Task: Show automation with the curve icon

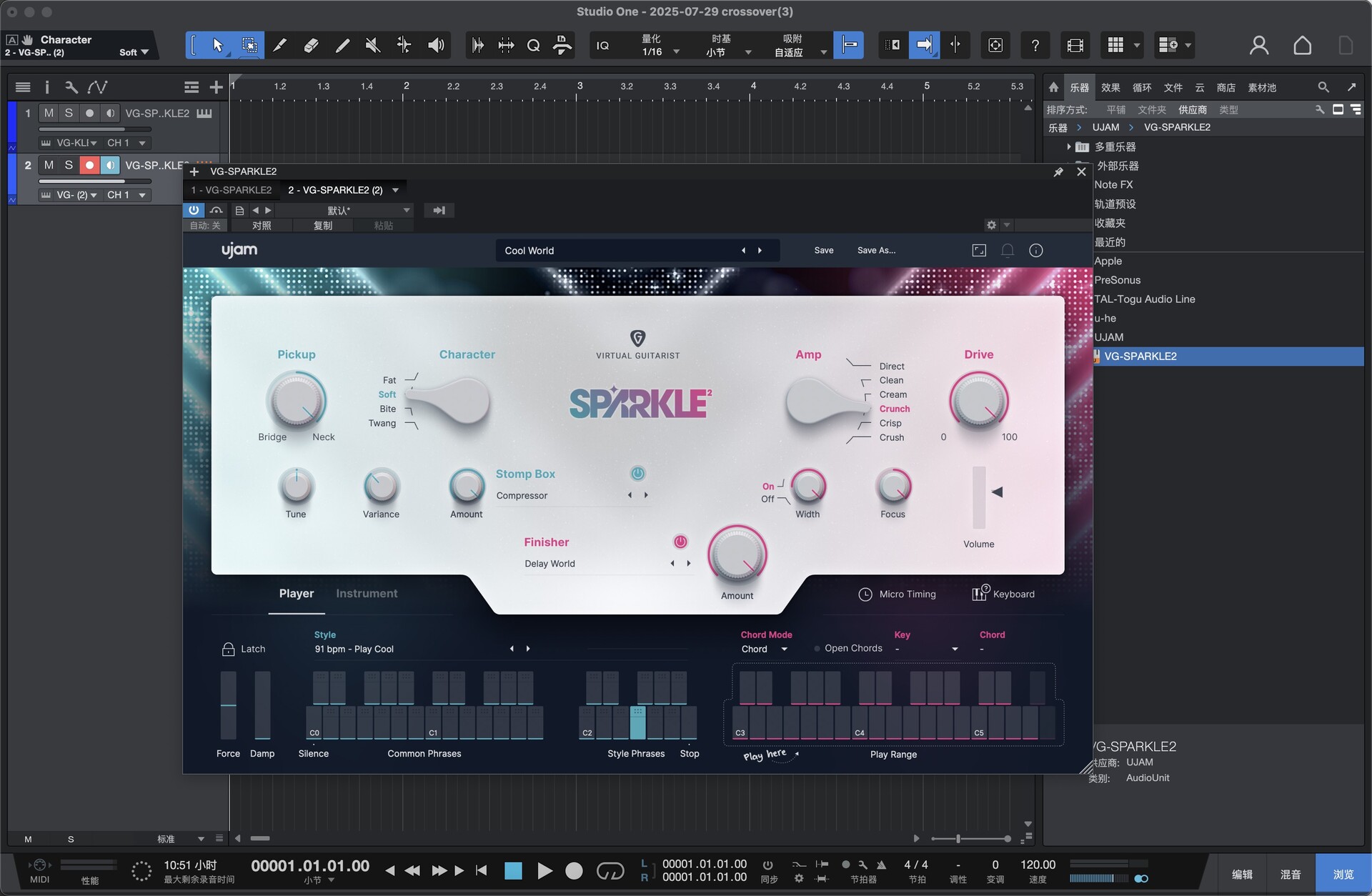Action: [x=97, y=87]
